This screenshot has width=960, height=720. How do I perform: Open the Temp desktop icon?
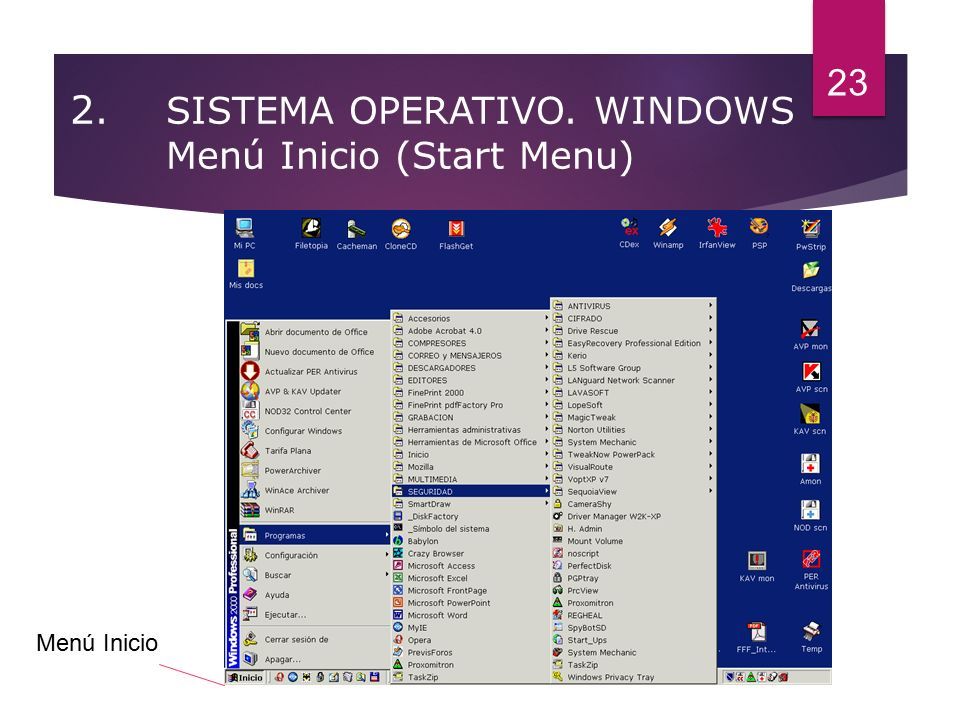pos(811,637)
